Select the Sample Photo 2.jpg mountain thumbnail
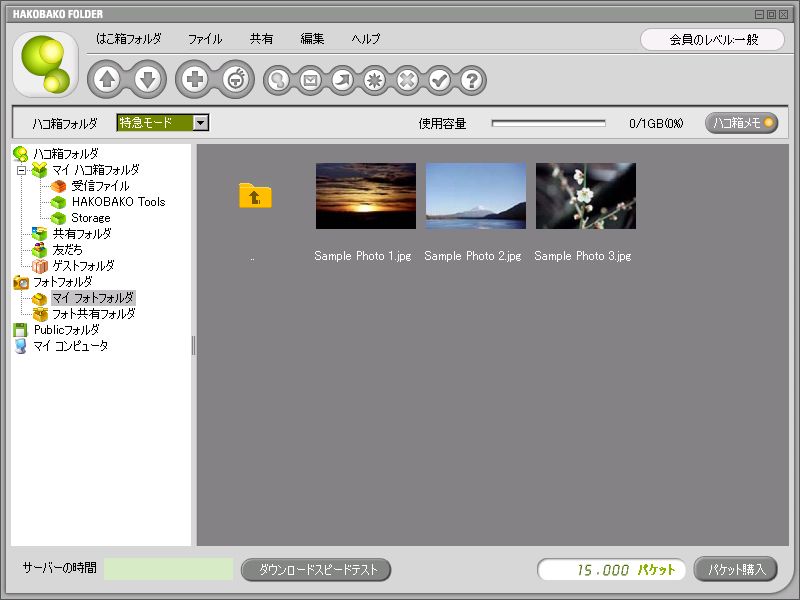 coord(476,196)
